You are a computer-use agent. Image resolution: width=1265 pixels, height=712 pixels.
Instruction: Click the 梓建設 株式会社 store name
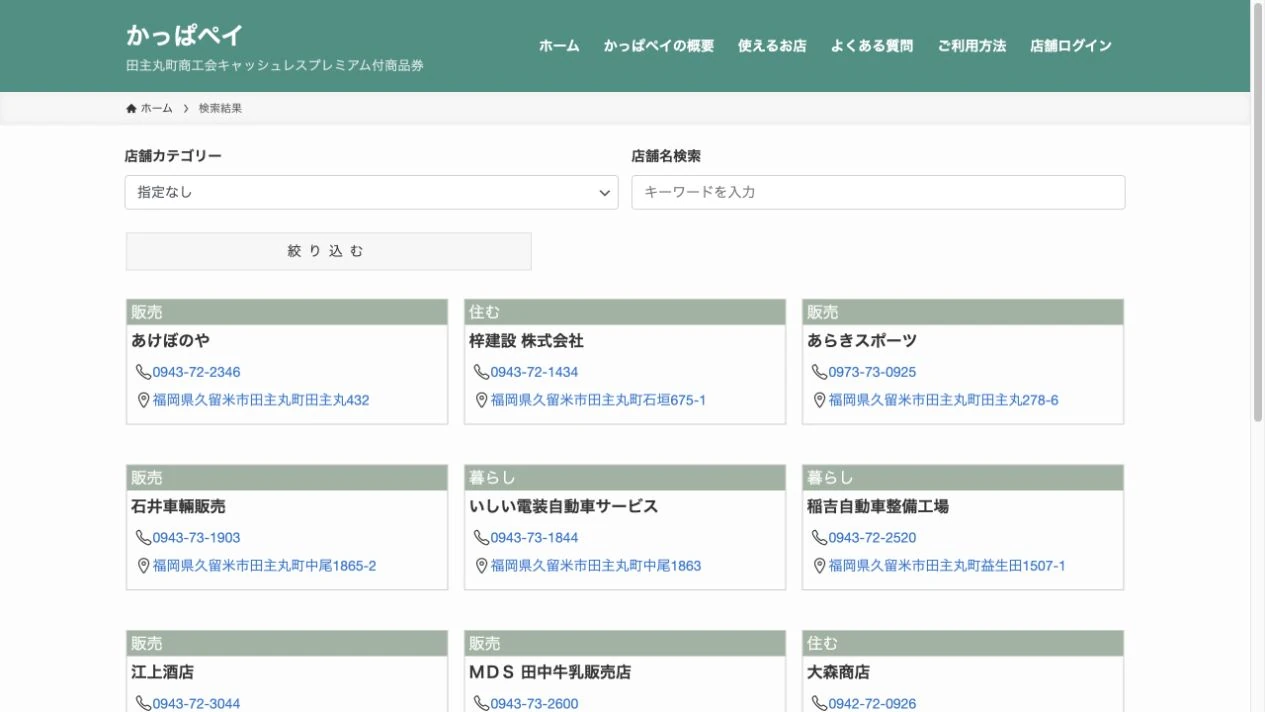tap(526, 341)
